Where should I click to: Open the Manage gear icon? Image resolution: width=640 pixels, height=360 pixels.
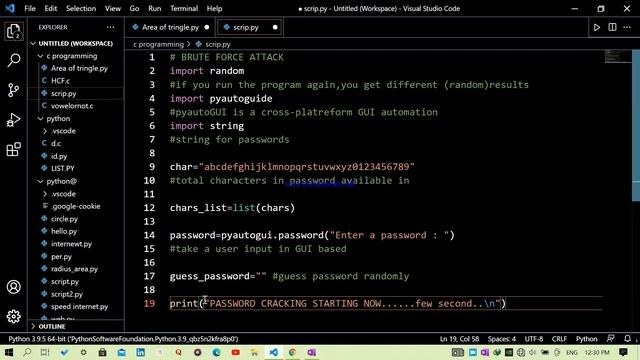(13, 316)
